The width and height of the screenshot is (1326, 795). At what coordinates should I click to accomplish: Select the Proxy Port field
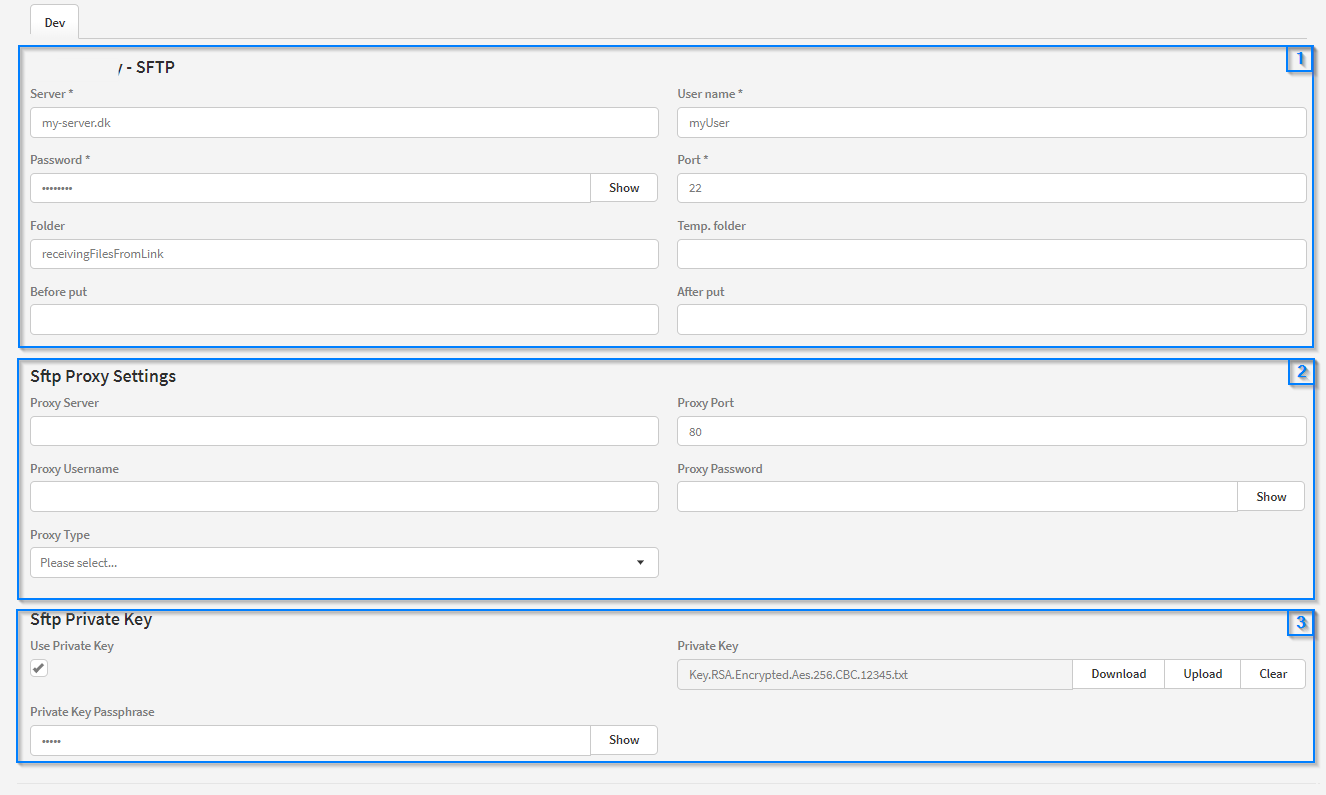(x=991, y=431)
